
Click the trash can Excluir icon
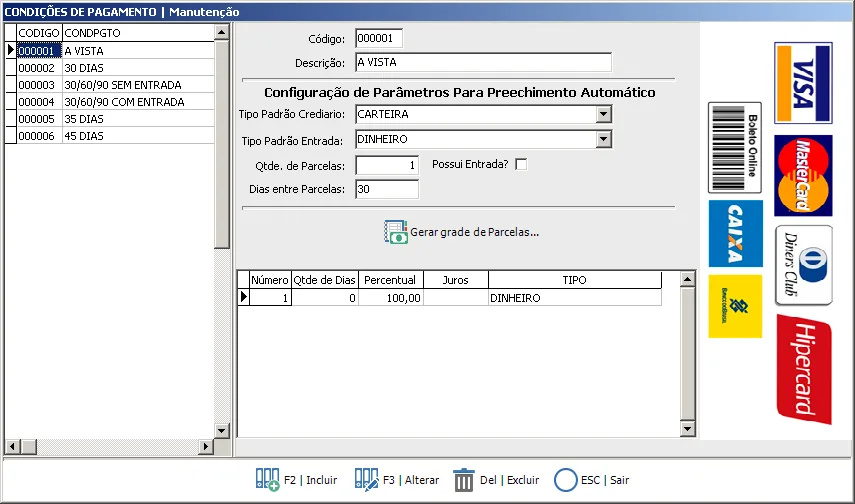(464, 480)
